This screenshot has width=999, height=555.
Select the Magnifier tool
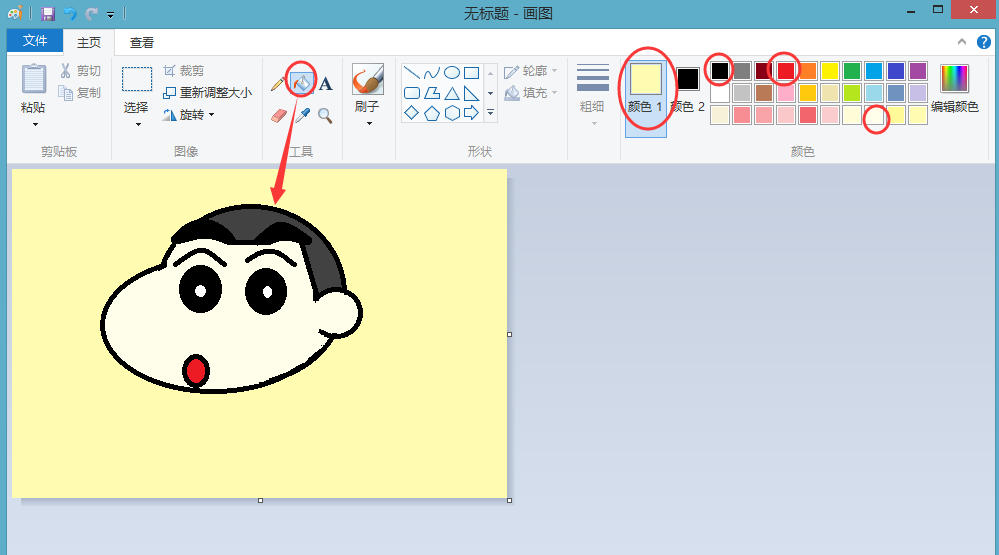pos(326,116)
